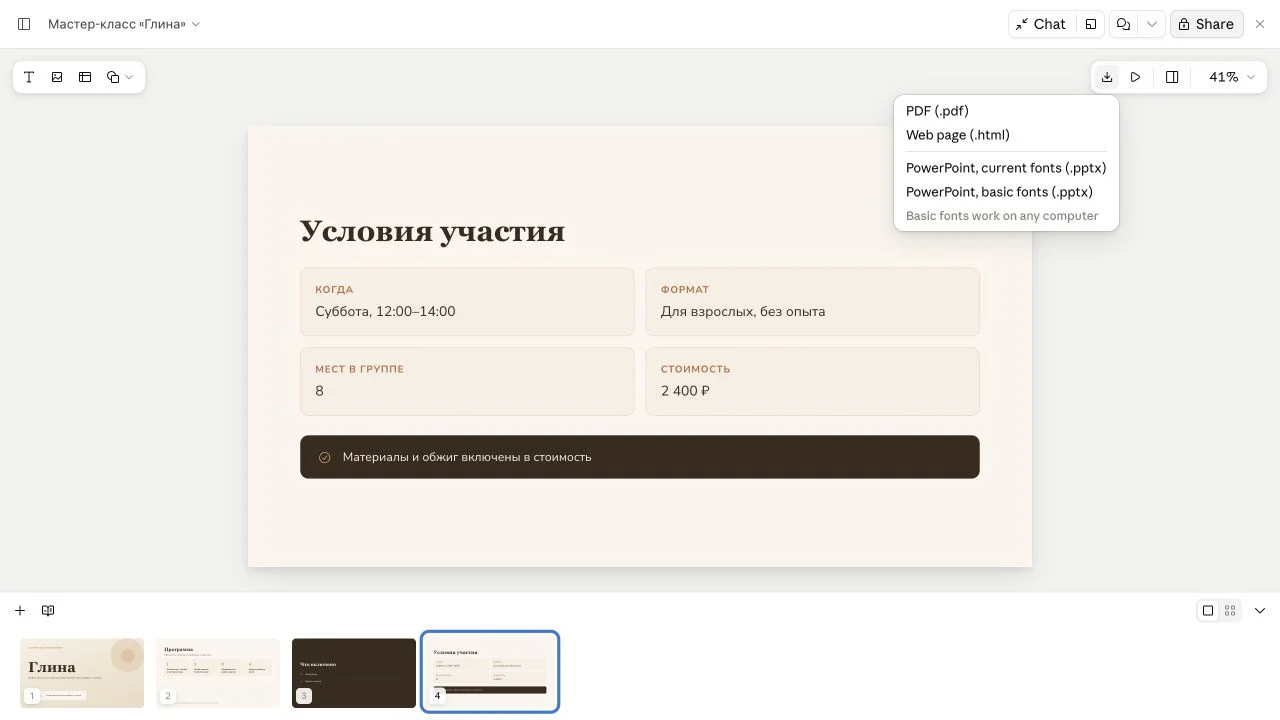This screenshot has width=1280, height=720.
Task: Insert an image with the image tool
Action: point(57,77)
